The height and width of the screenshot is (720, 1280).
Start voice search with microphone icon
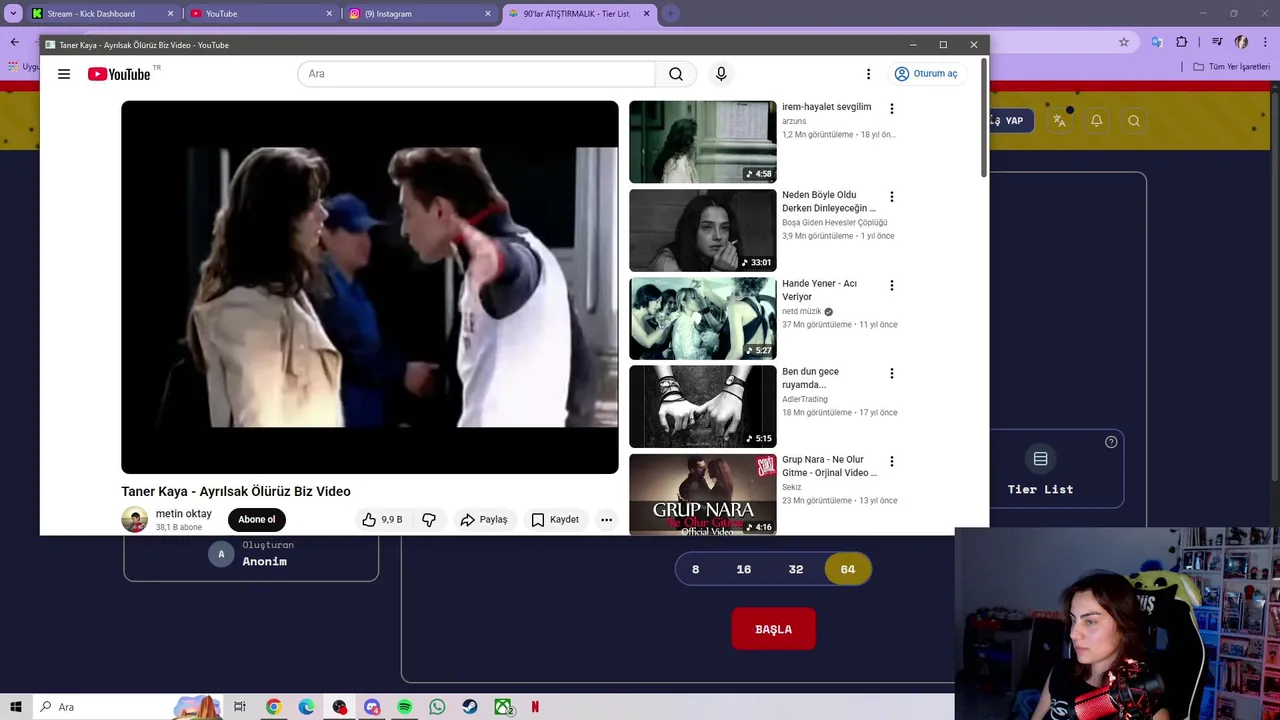click(x=721, y=74)
